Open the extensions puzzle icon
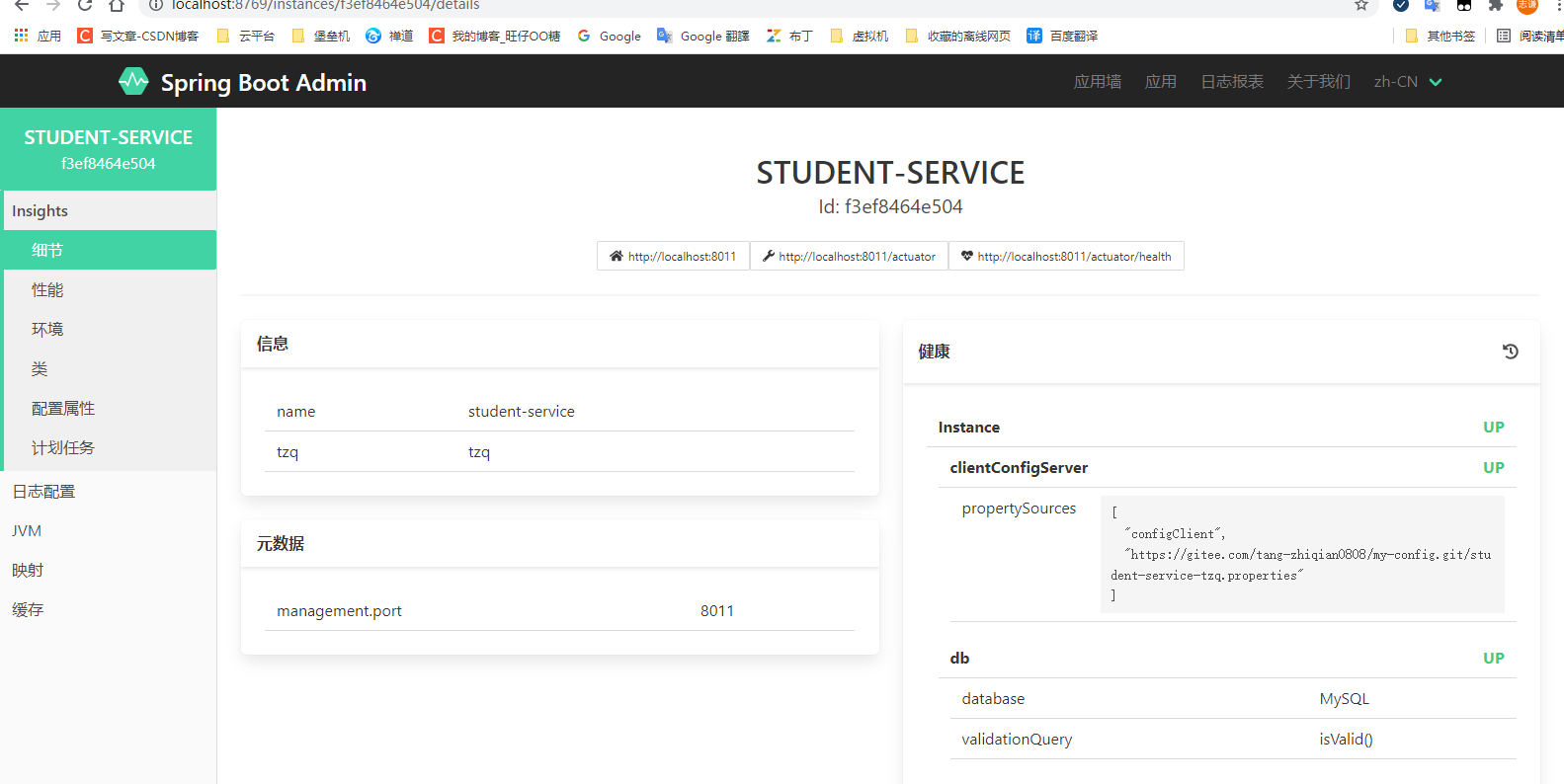The image size is (1564, 784). pos(1496,5)
